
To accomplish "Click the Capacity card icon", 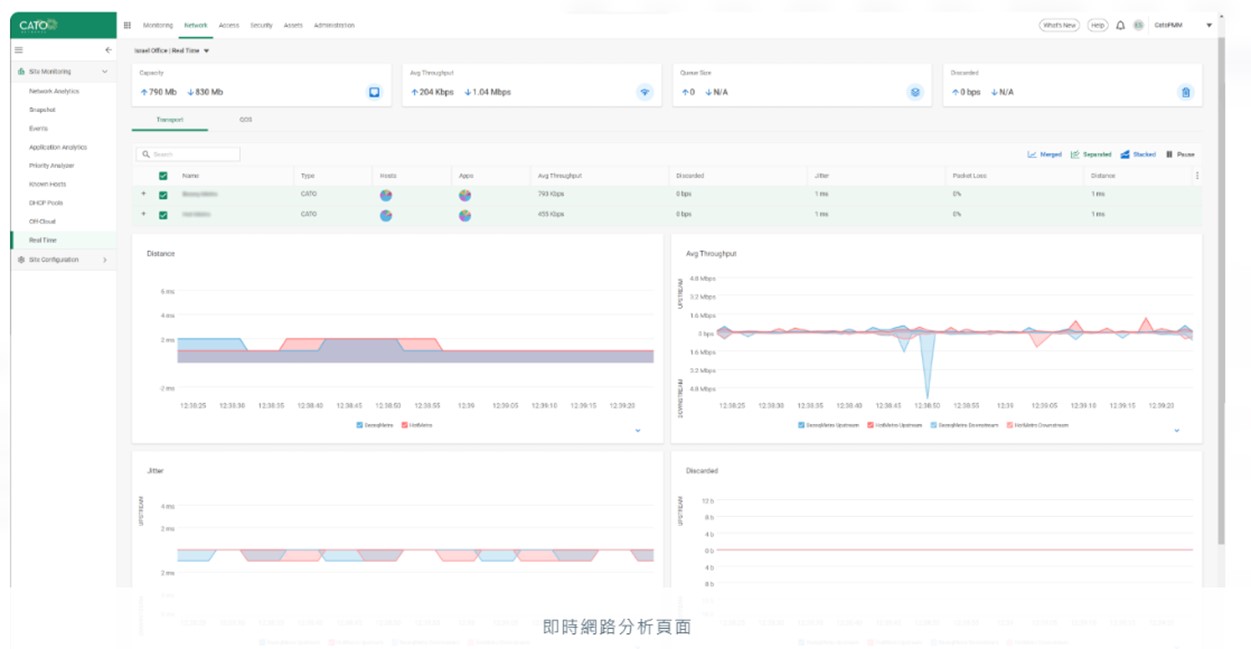I will pos(375,92).
